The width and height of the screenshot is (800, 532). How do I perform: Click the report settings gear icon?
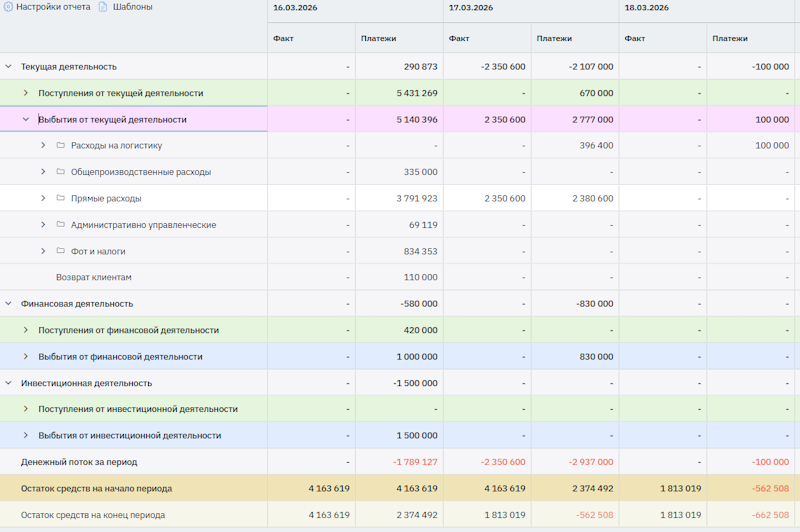[8, 7]
